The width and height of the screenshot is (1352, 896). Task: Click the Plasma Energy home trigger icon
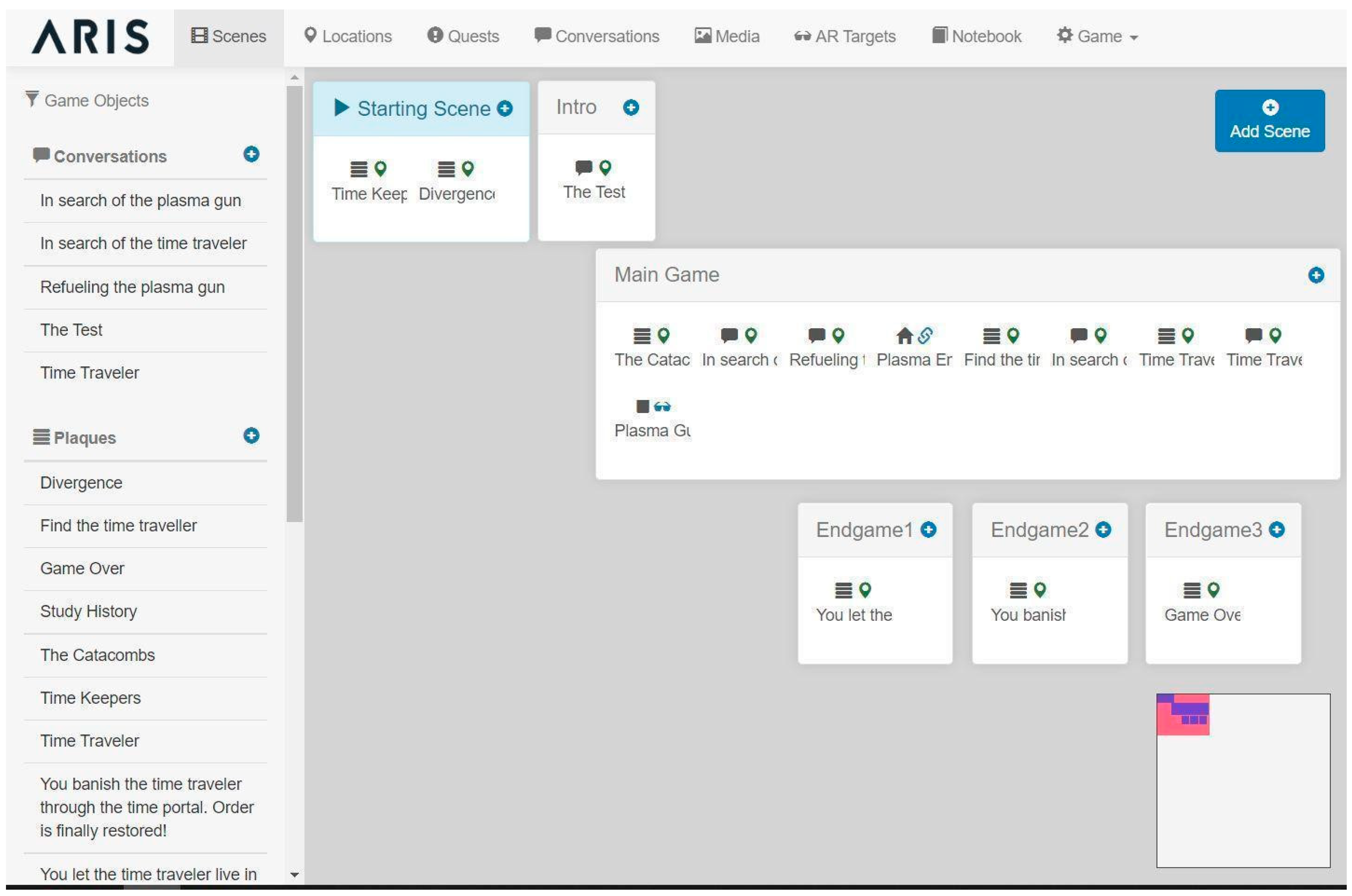point(904,336)
